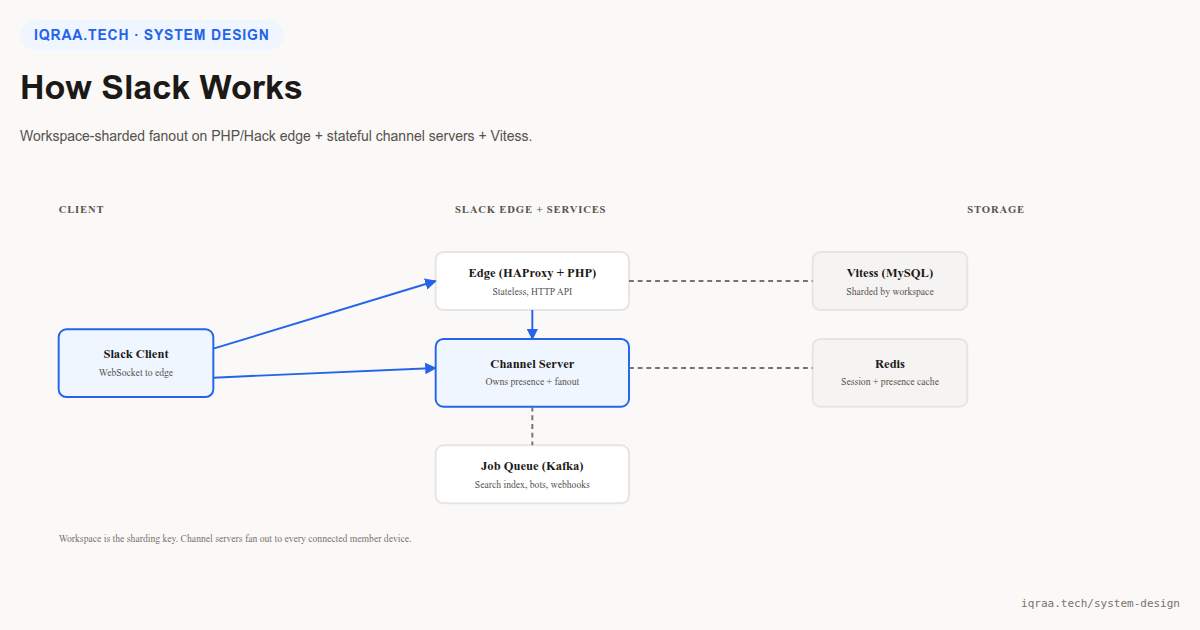Click the 'Workspace-sharded fanout' subtitle text
The image size is (1200, 630).
point(276,136)
